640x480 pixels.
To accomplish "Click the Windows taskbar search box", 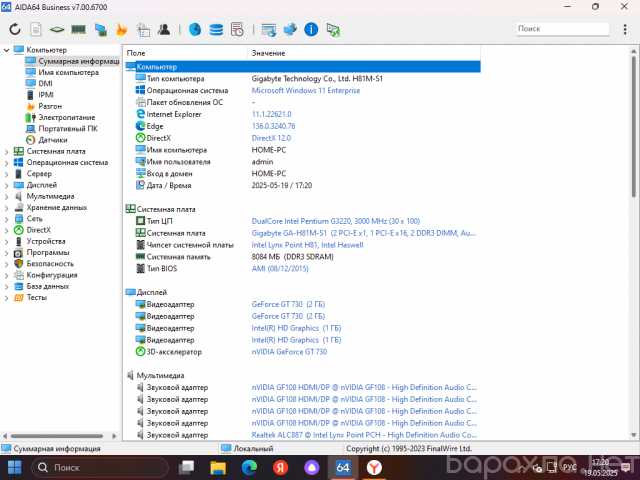I will [100, 468].
